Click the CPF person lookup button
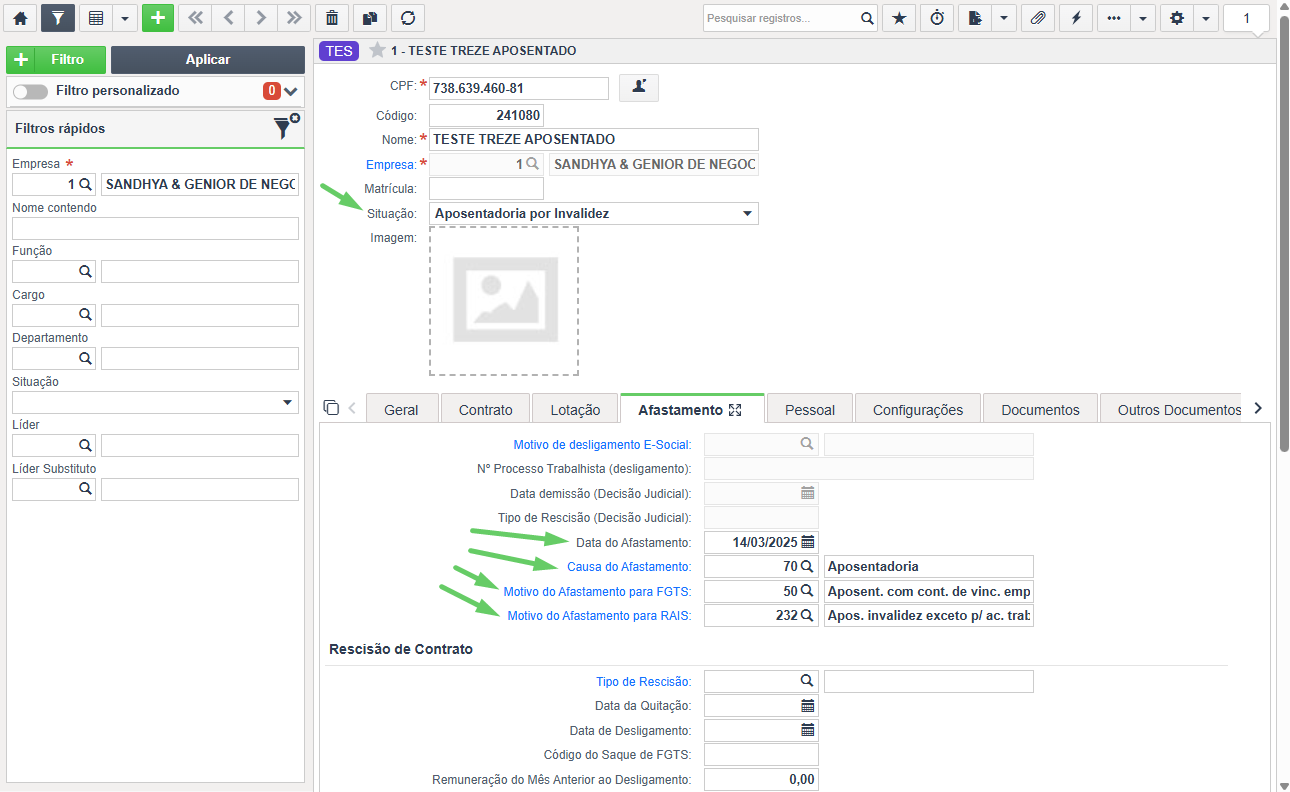1290x792 pixels. (639, 88)
